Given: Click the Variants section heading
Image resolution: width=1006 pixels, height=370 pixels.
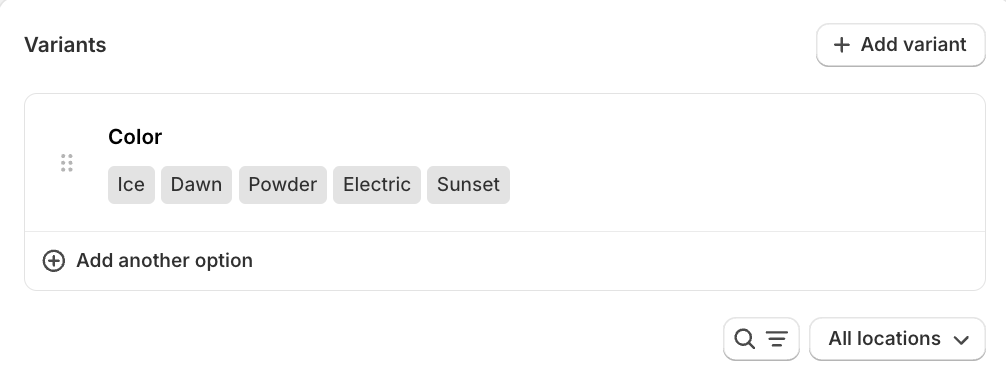Looking at the screenshot, I should 65,45.
